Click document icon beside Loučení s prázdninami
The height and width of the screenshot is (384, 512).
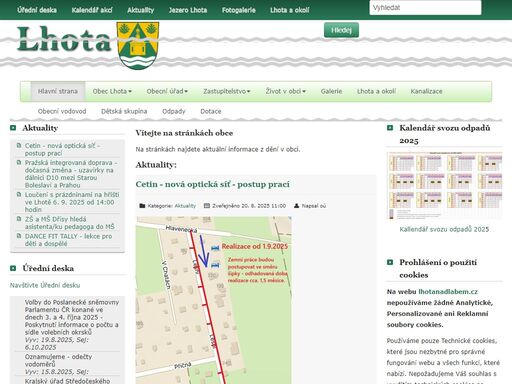(x=19, y=194)
